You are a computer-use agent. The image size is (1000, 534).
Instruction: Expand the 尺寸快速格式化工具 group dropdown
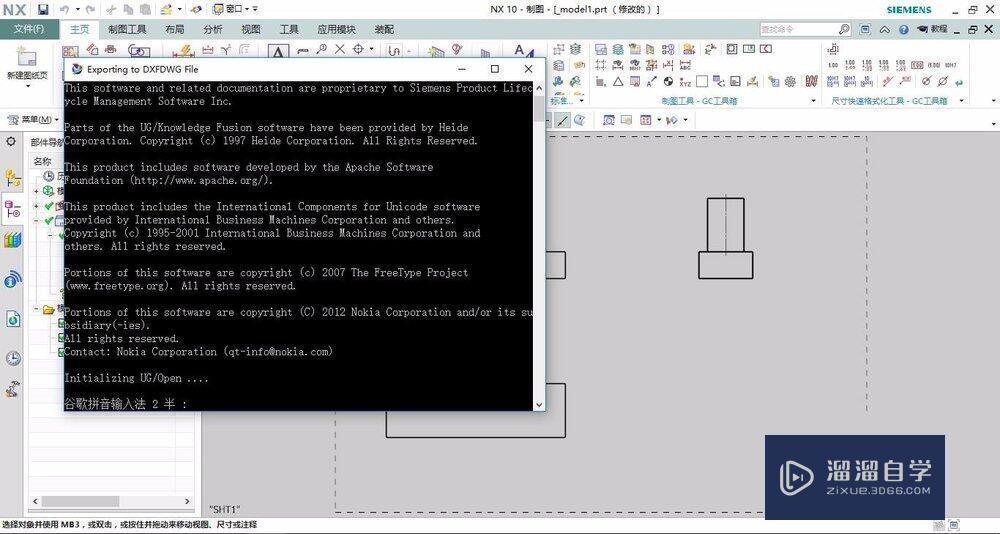coord(962,101)
